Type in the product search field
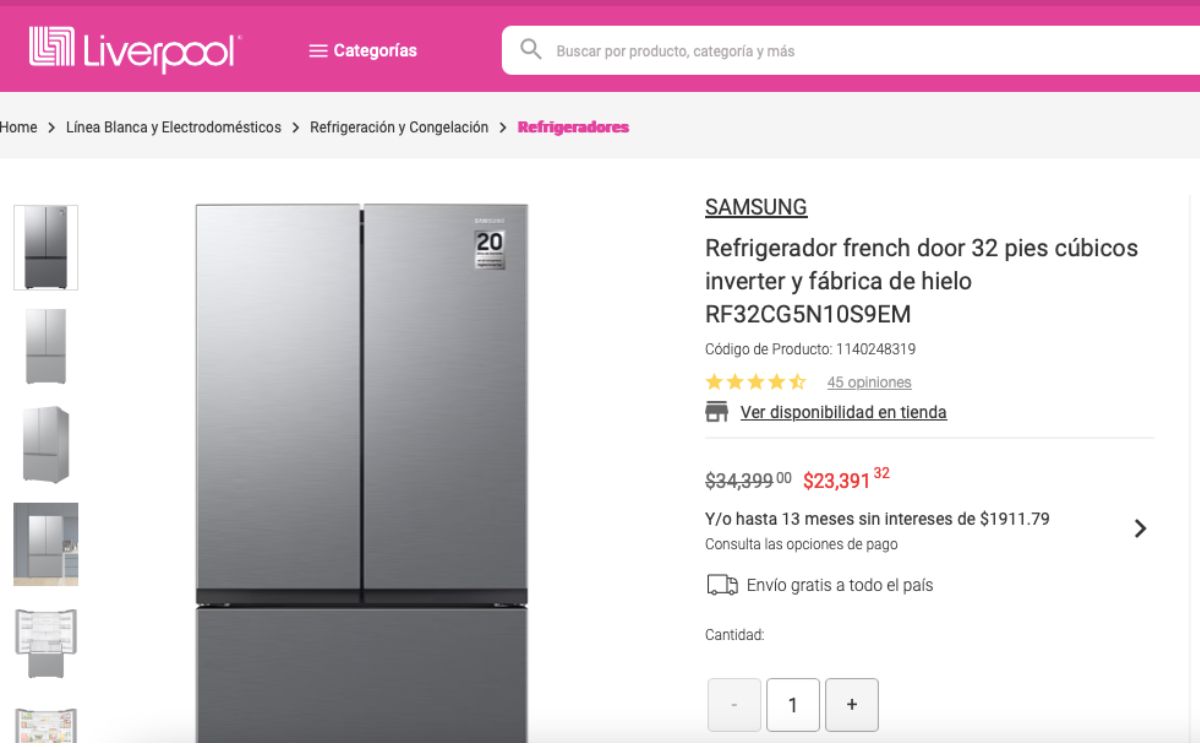The height and width of the screenshot is (747, 1200). (x=850, y=51)
